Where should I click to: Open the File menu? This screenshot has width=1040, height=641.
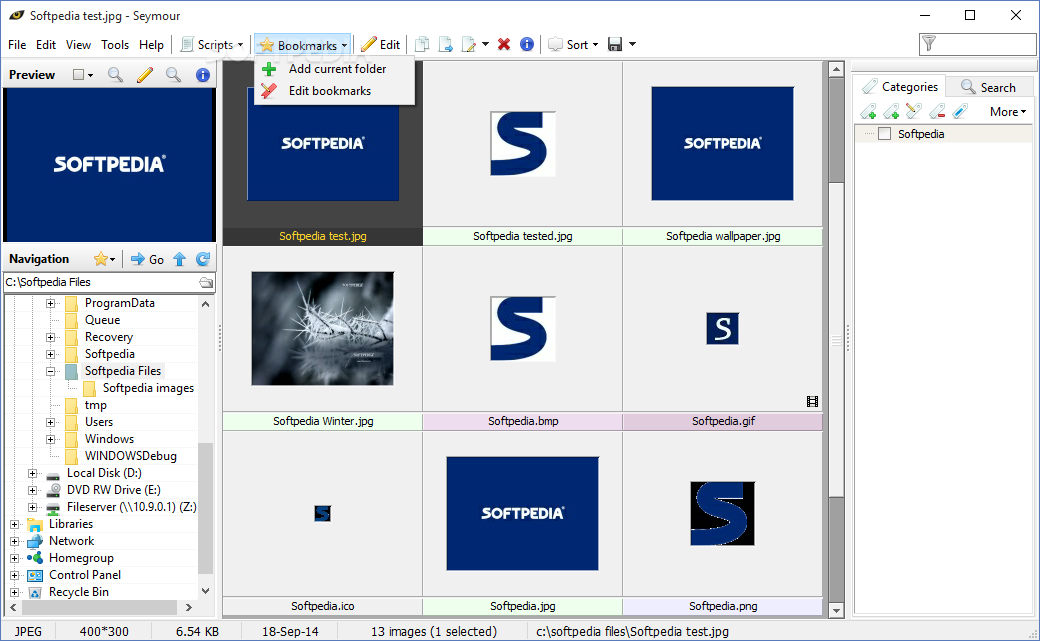[x=17, y=44]
